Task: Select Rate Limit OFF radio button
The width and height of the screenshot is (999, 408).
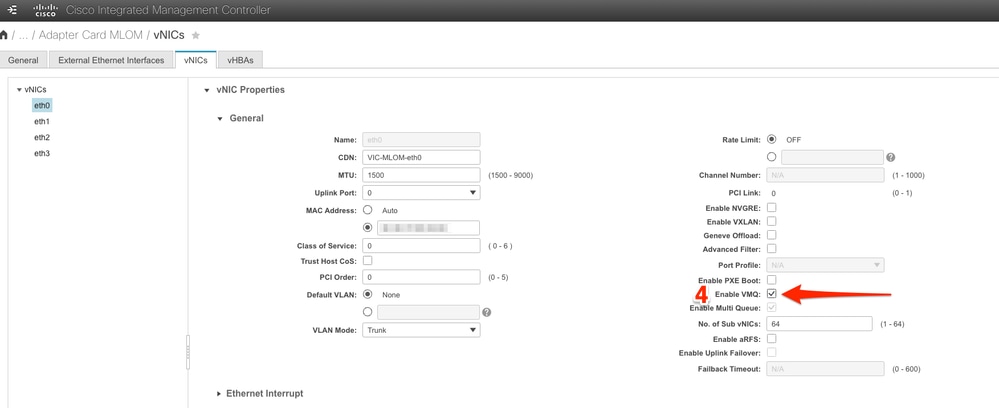Action: click(772, 139)
